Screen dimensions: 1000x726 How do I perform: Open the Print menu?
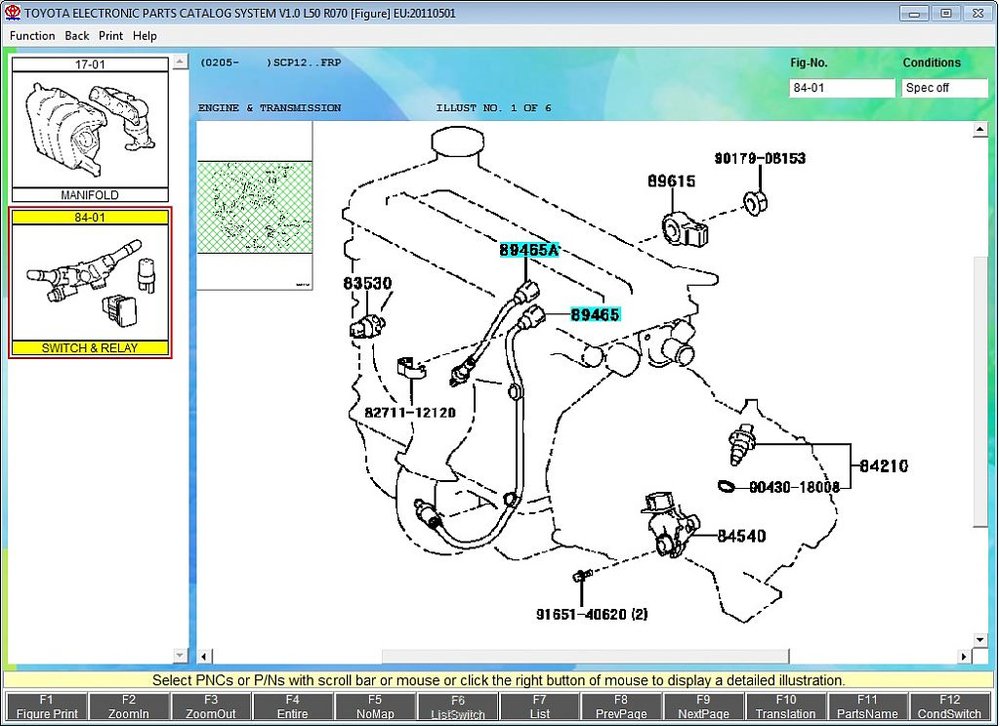tap(110, 36)
